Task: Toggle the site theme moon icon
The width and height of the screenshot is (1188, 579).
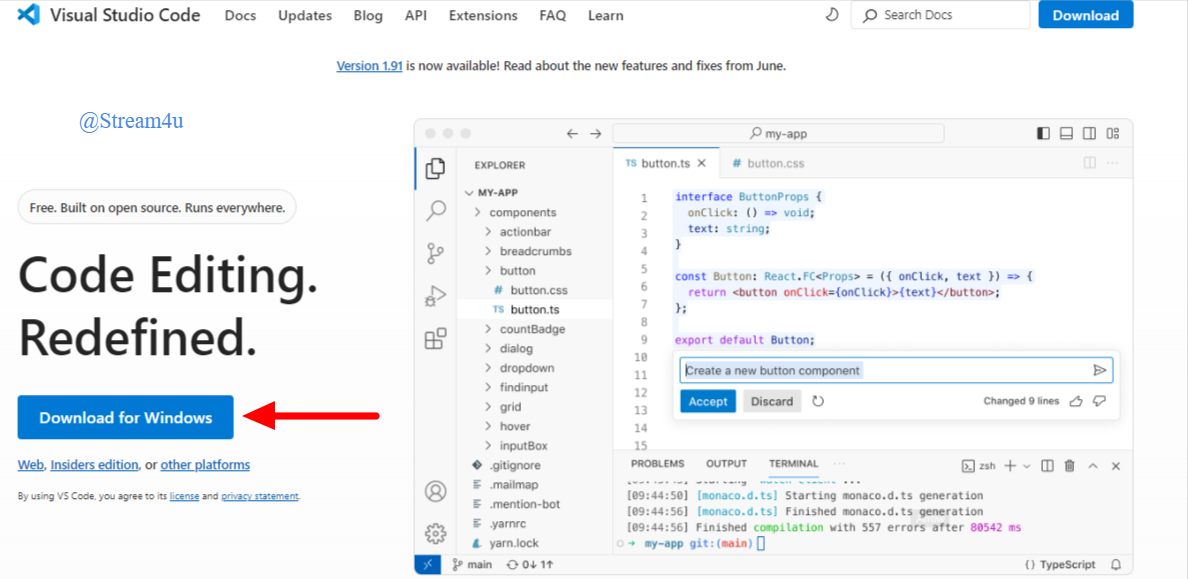Action: [x=831, y=15]
